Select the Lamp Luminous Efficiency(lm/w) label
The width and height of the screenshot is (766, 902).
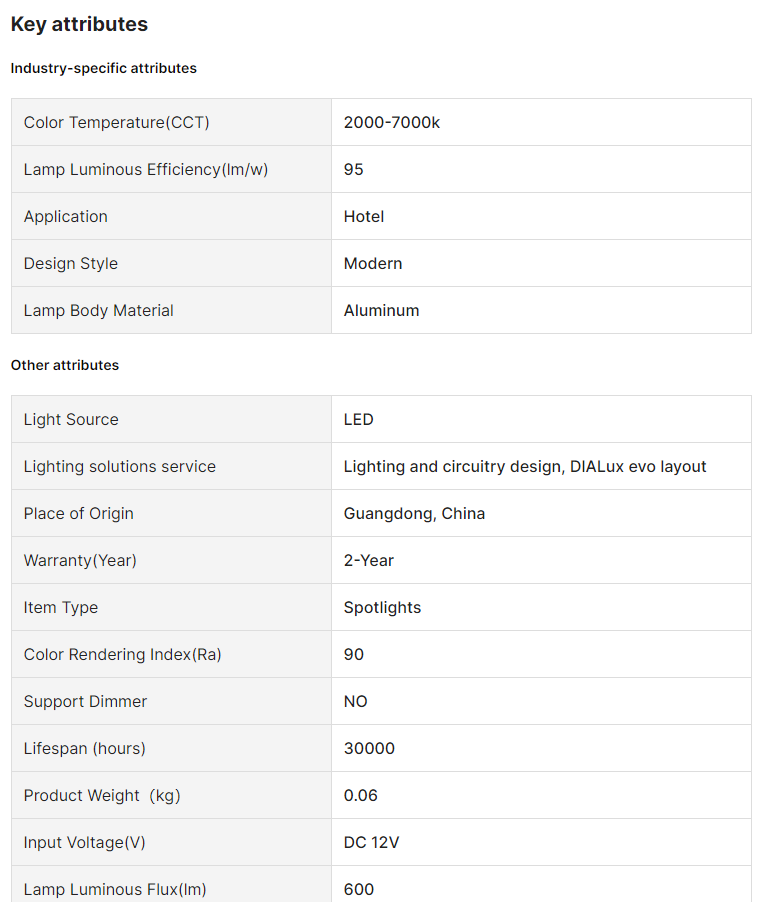coord(146,169)
